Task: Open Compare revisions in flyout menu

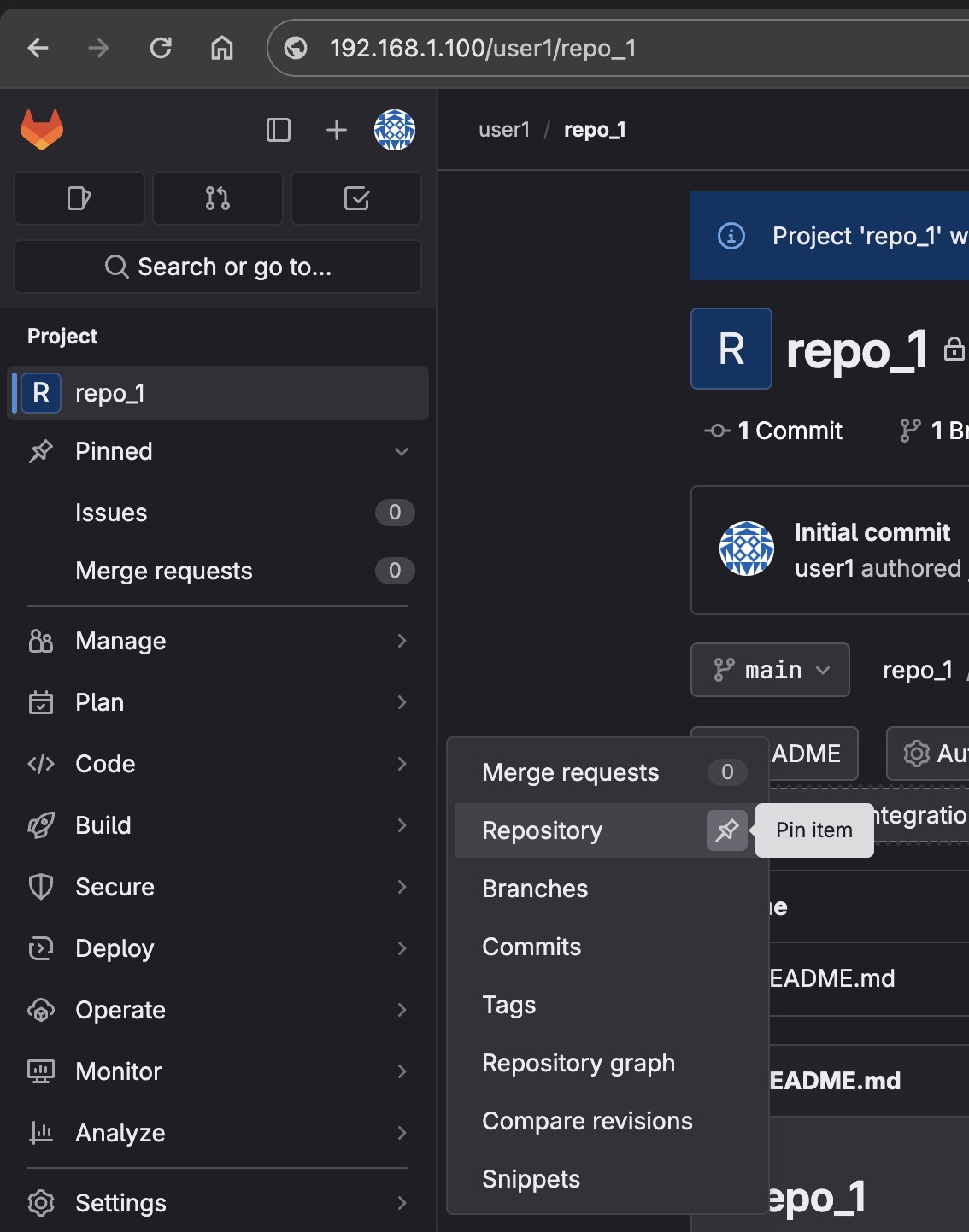Action: pyautogui.click(x=587, y=1121)
